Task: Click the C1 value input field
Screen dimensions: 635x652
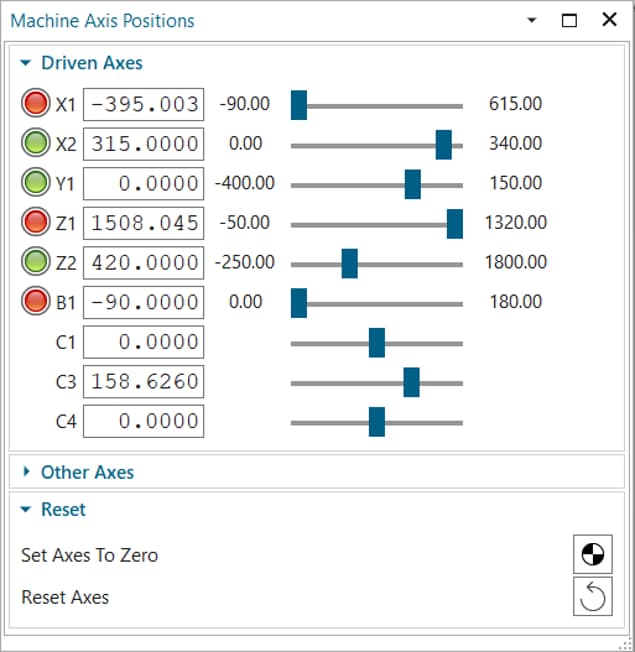Action: 143,342
